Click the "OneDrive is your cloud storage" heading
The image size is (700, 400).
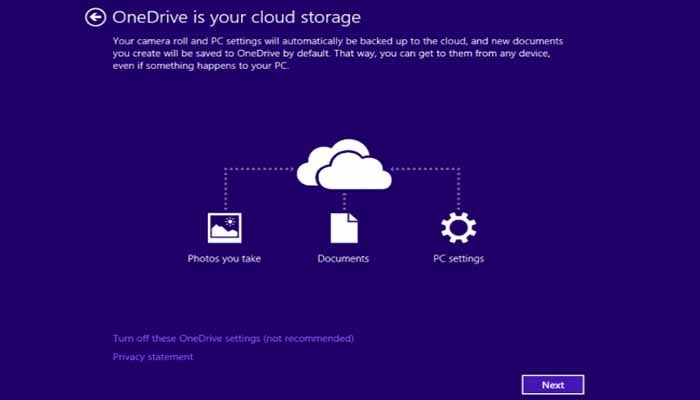pyautogui.click(x=236, y=17)
